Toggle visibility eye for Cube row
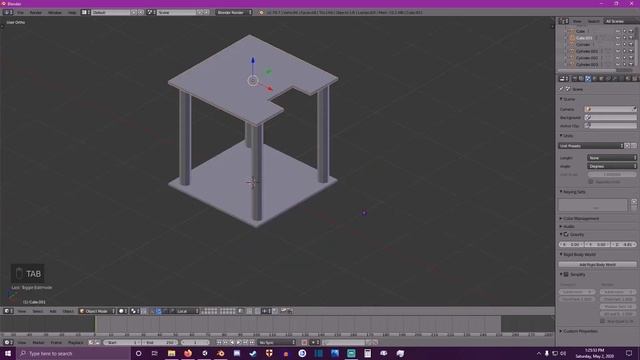 point(618,31)
